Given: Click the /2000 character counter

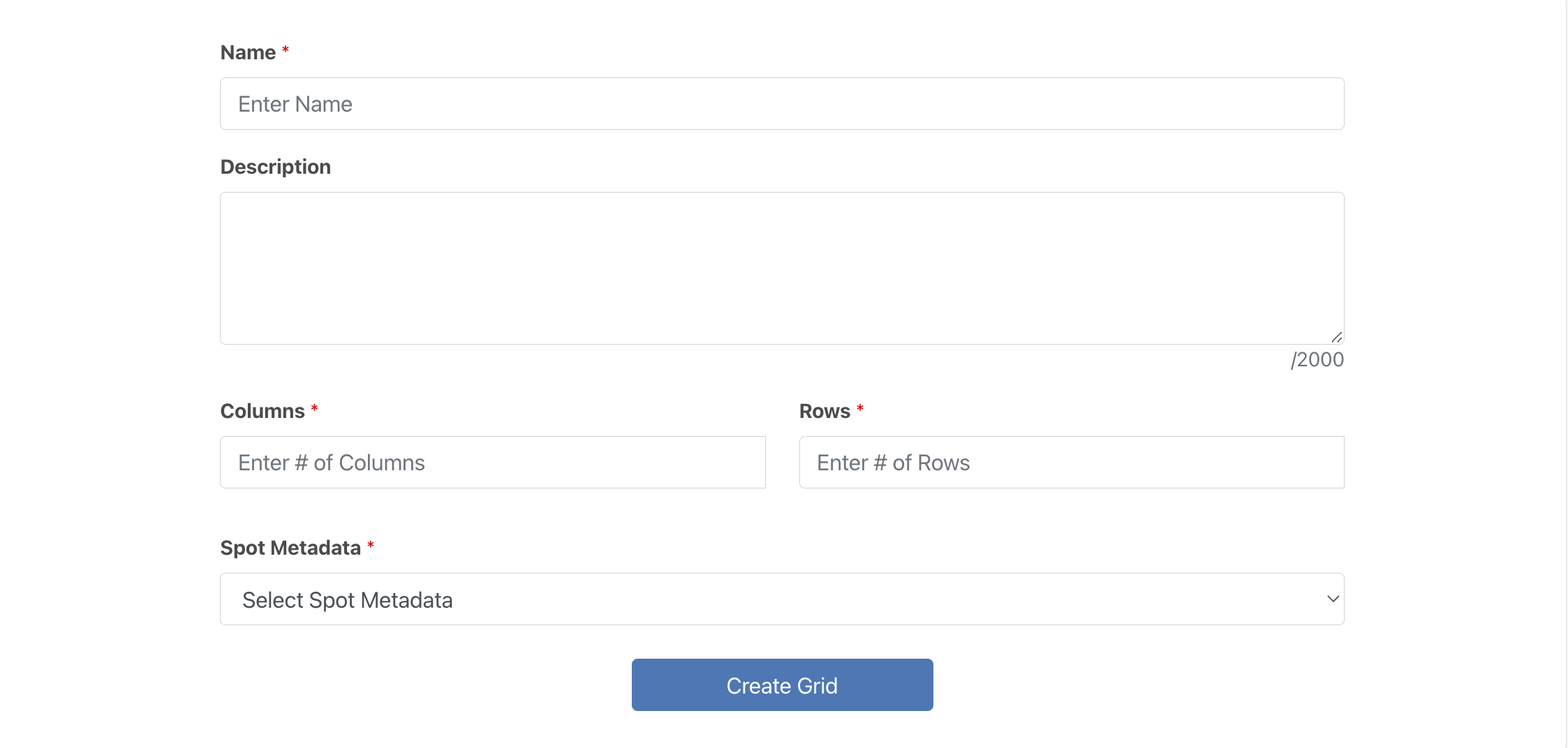Looking at the screenshot, I should pos(1317,360).
